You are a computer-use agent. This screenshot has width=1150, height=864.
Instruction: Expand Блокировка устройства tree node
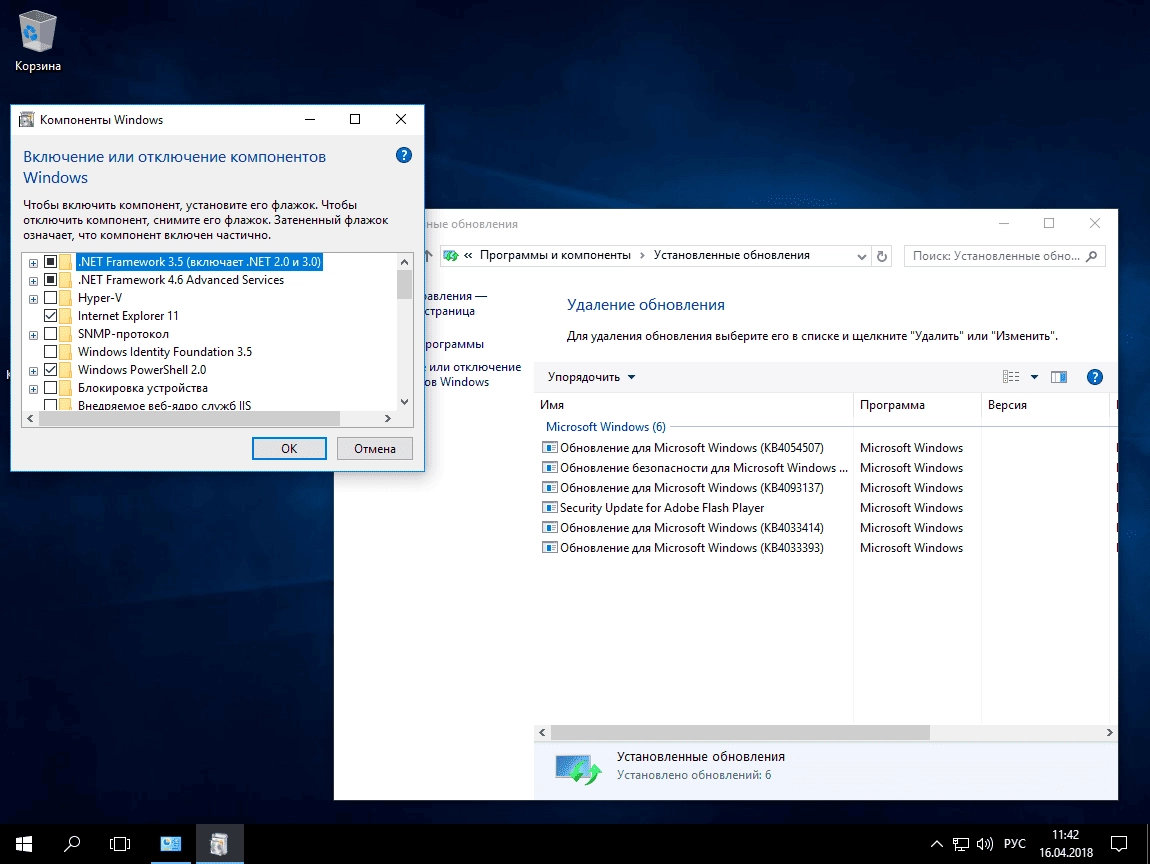pyautogui.click(x=33, y=389)
